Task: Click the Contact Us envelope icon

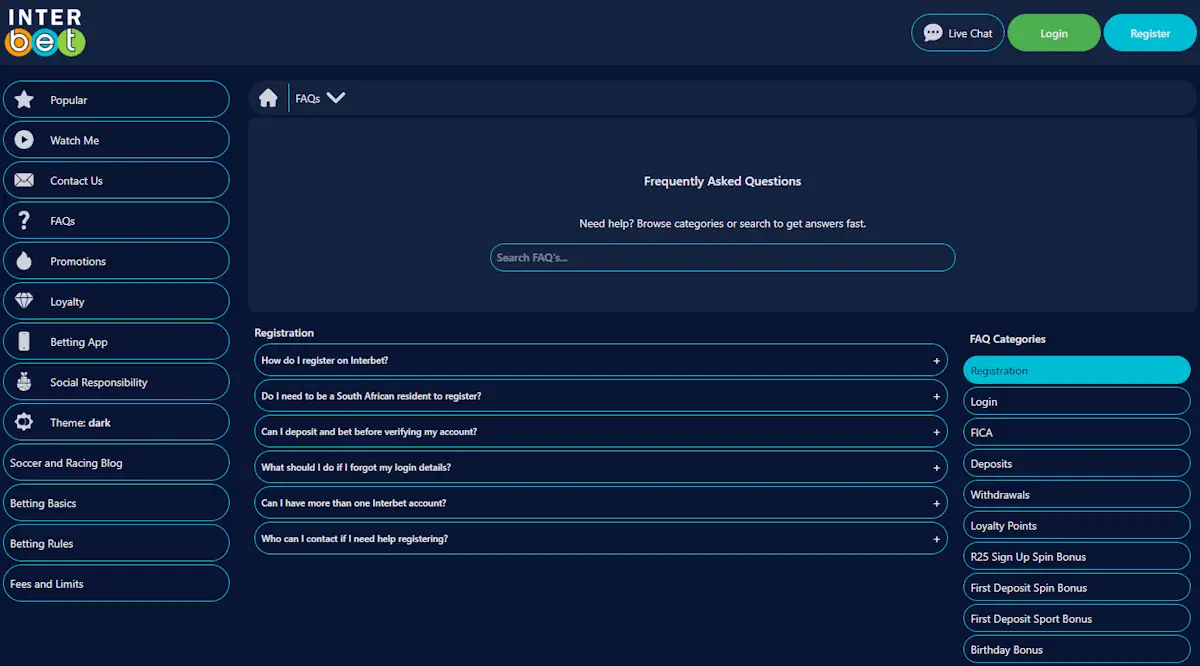Action: click(x=24, y=180)
